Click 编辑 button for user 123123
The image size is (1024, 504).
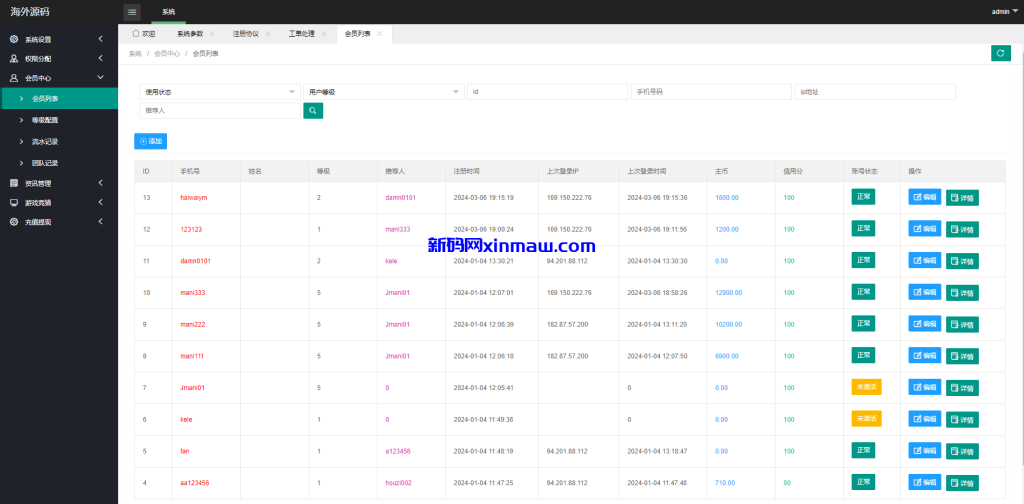924,229
